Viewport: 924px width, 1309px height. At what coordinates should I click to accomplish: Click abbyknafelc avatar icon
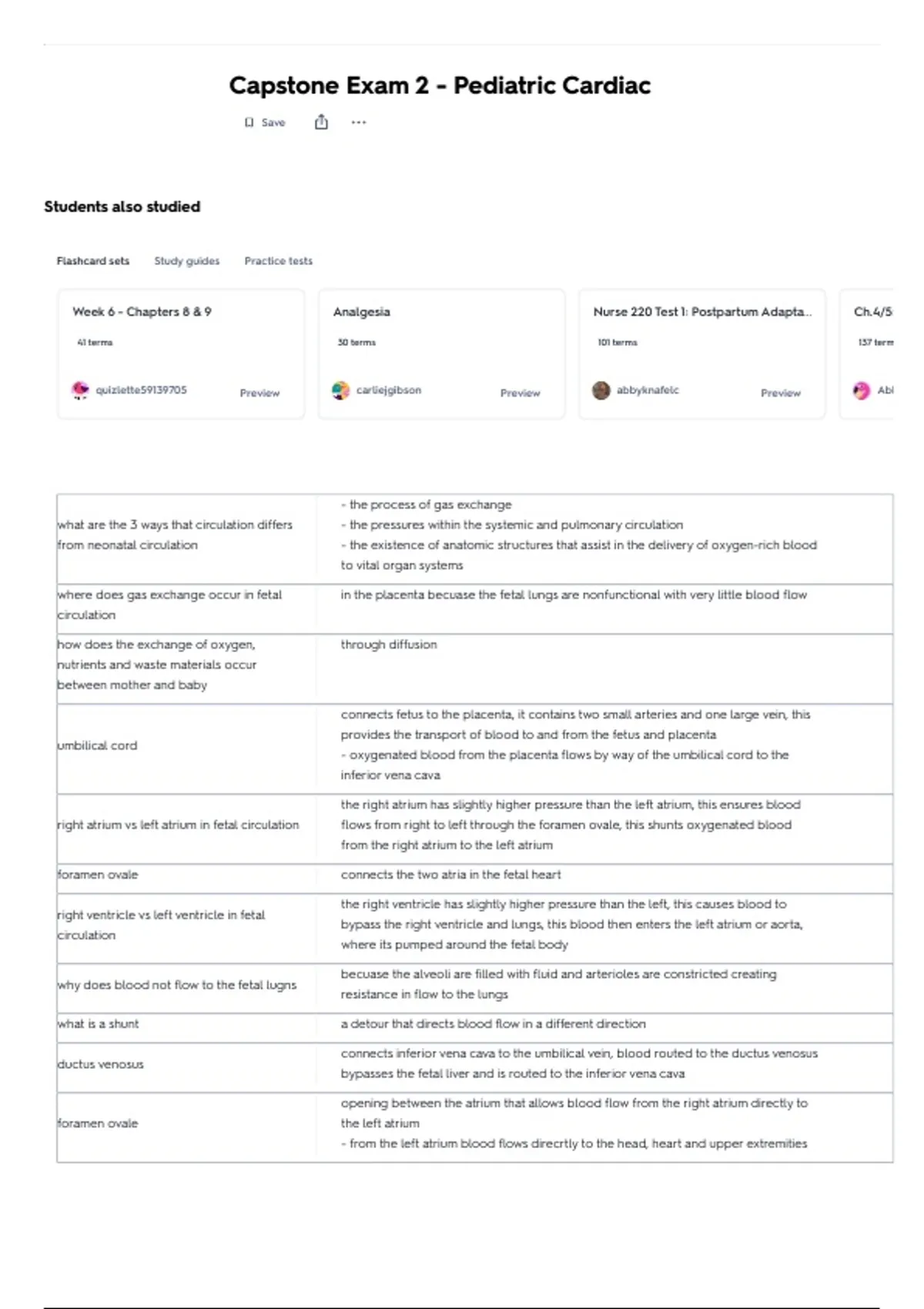click(601, 390)
